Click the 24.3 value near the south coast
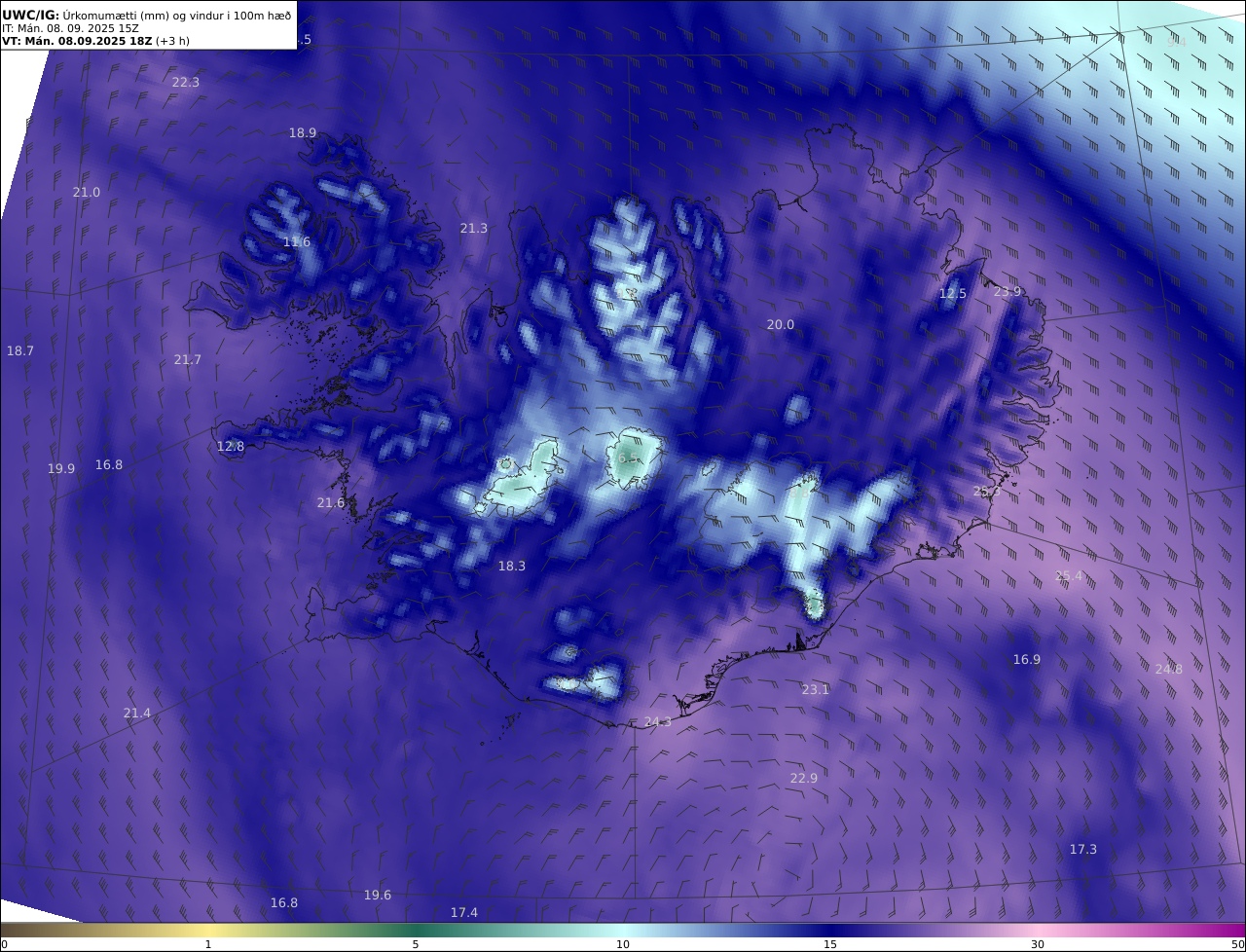 (658, 722)
